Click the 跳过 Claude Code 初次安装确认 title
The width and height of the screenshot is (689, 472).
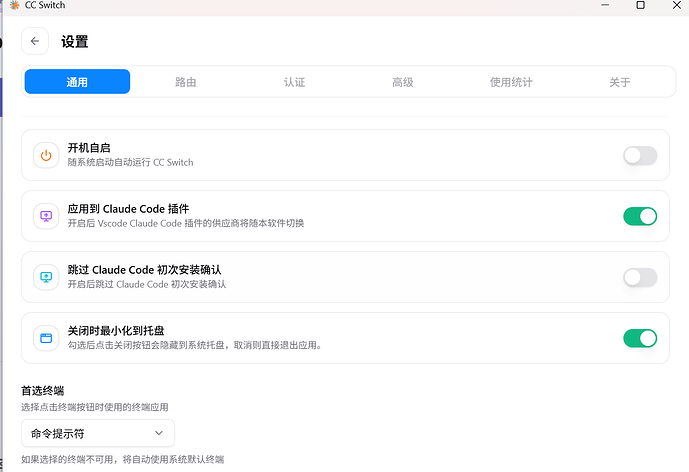point(145,269)
